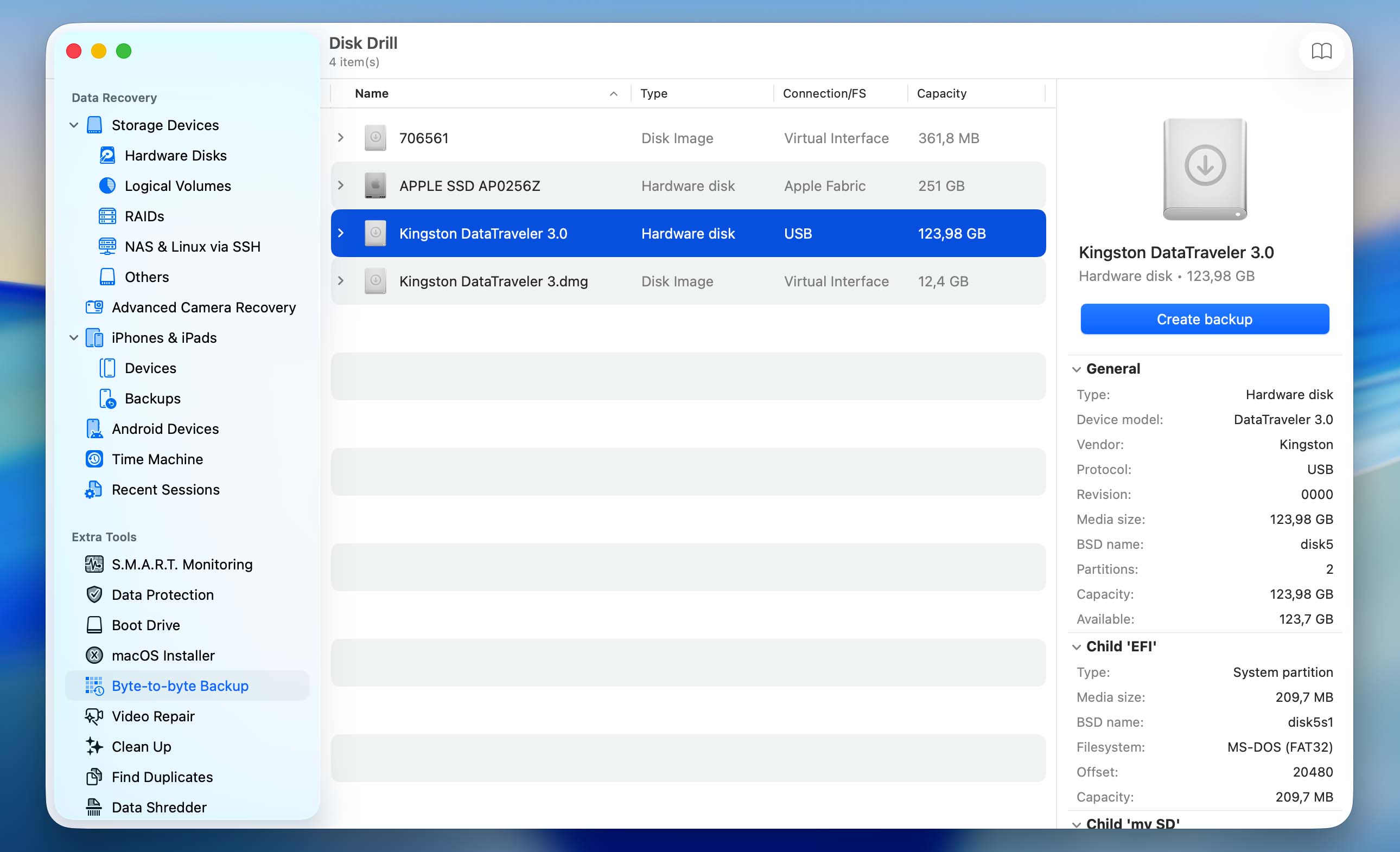Expand the Kingston DataTraveler 3.dmg row
The height and width of the screenshot is (852, 1400).
341,281
